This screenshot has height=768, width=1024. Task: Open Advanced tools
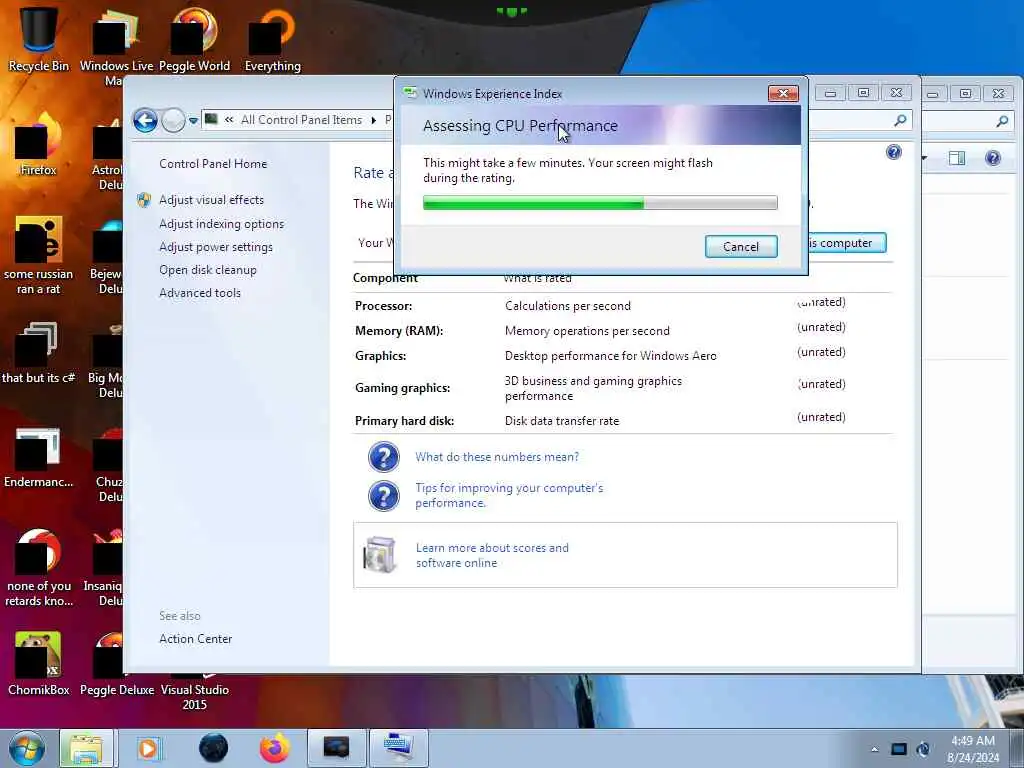coord(200,293)
